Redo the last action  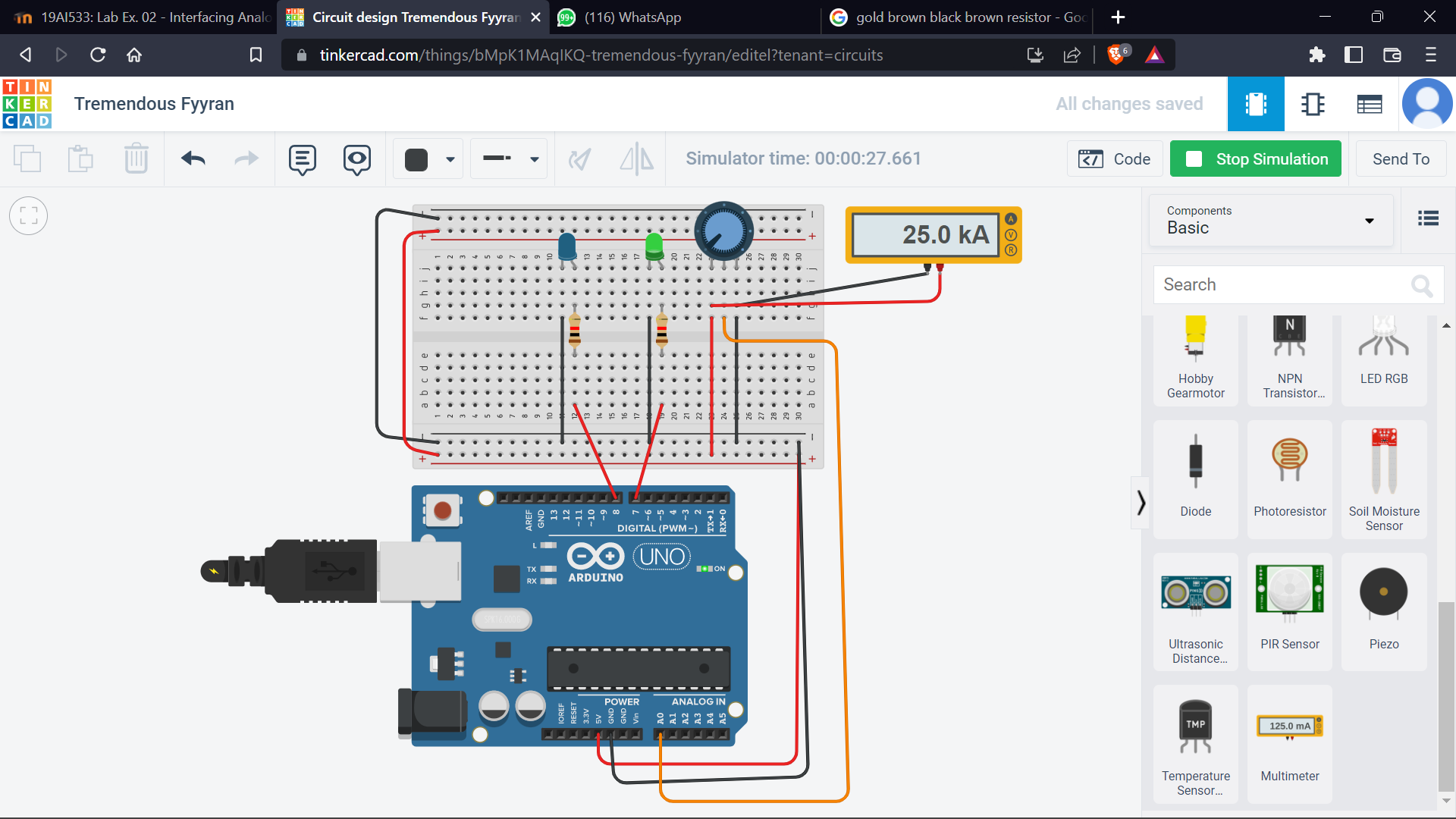(246, 158)
